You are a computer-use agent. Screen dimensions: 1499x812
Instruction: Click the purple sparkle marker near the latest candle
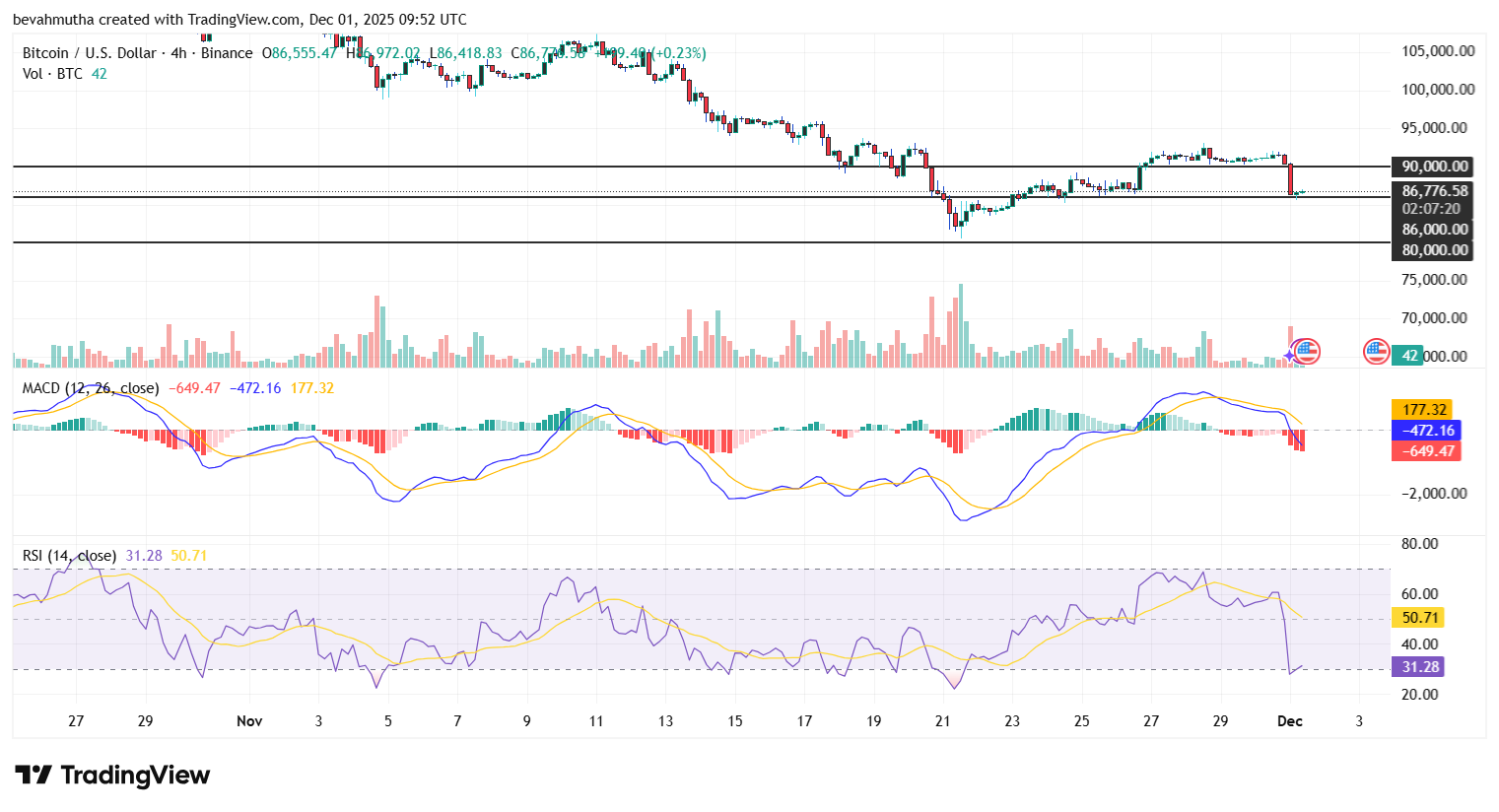pos(1290,356)
